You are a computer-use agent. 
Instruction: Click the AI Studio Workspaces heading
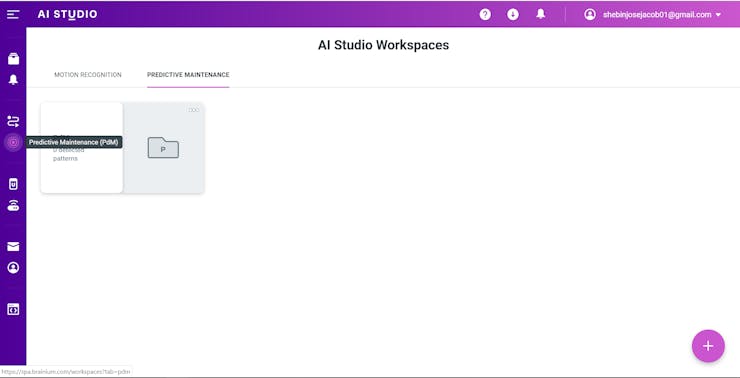(x=383, y=45)
